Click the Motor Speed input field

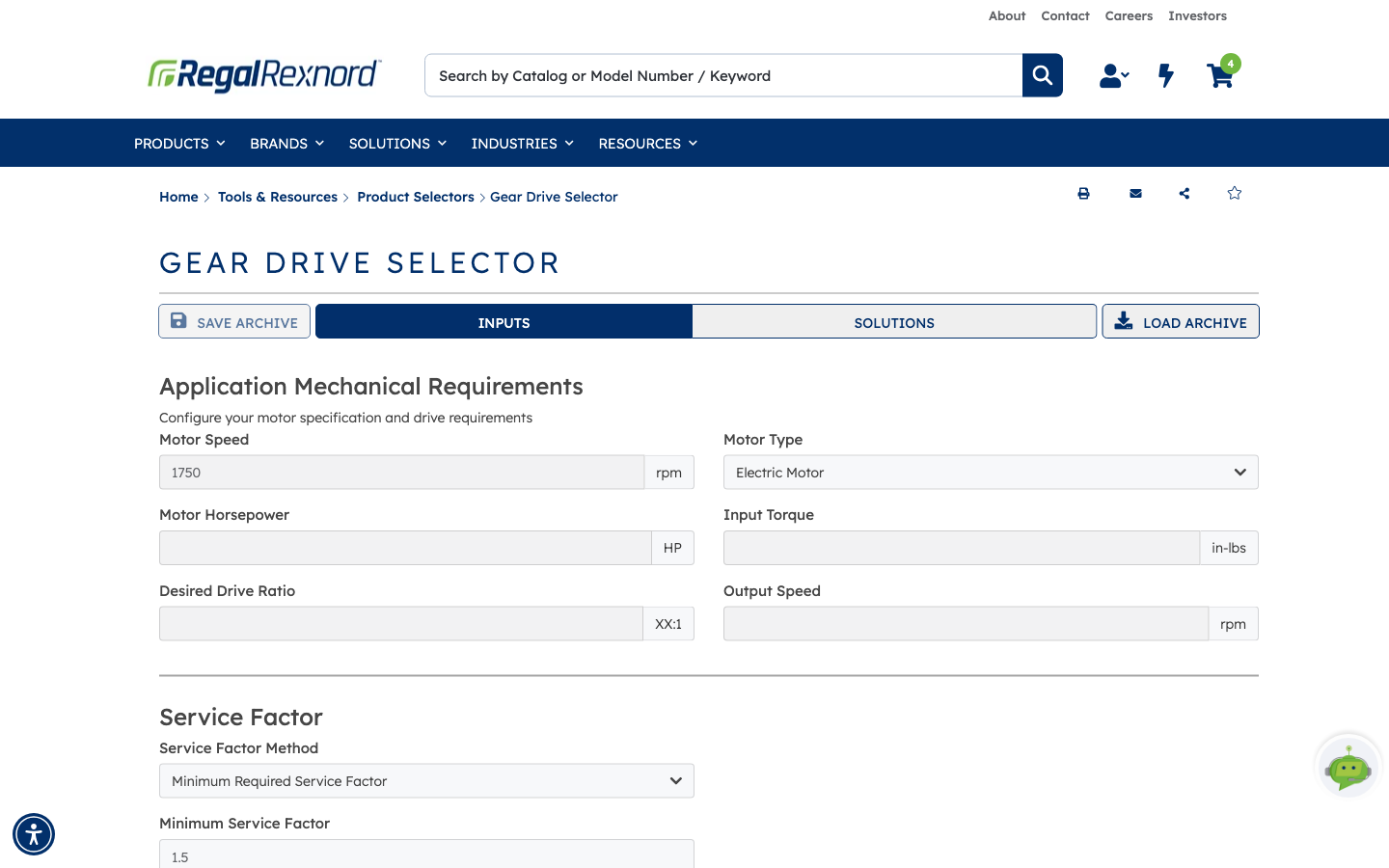(x=401, y=473)
